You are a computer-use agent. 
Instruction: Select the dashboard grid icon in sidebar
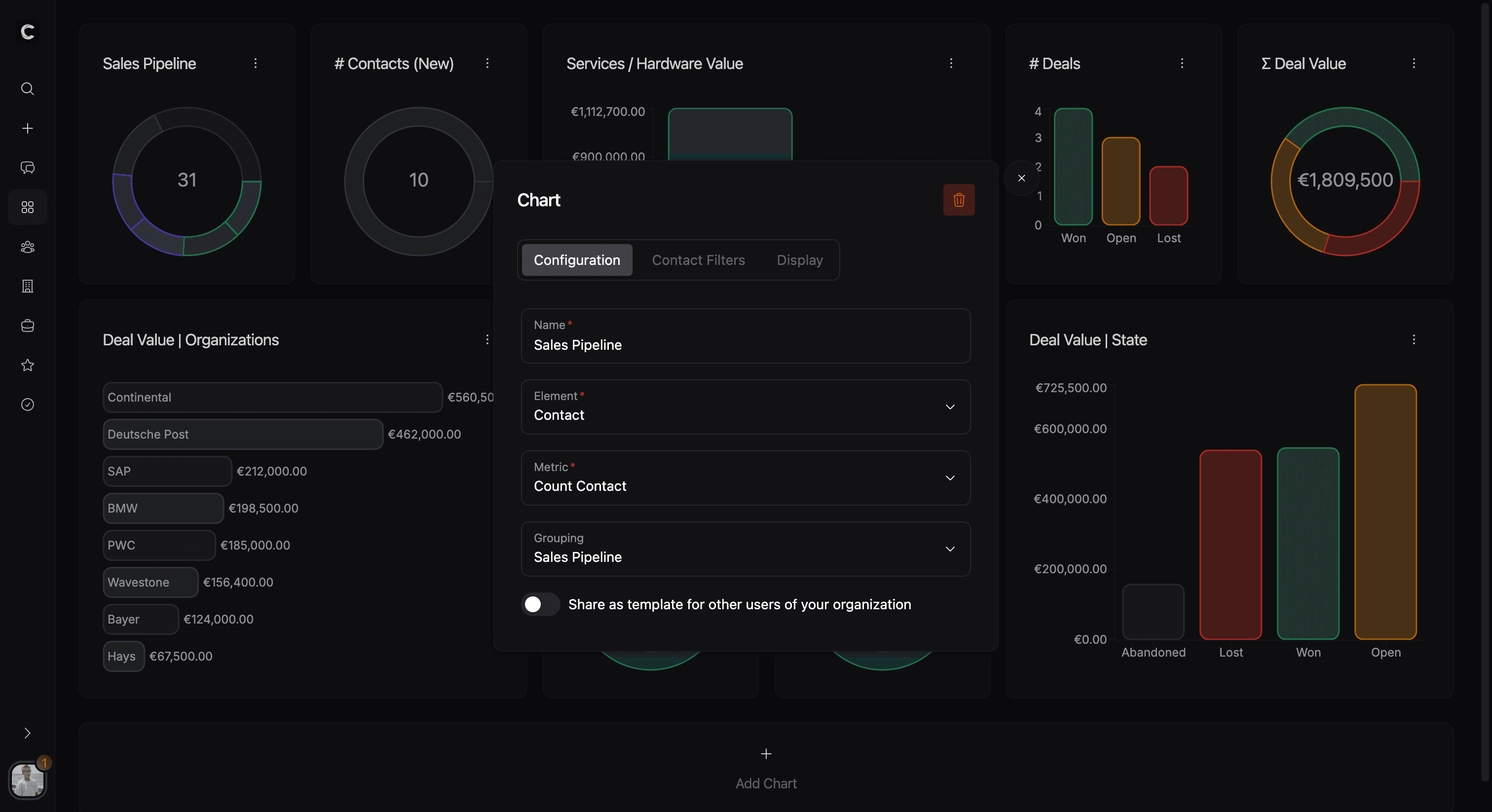[27, 207]
